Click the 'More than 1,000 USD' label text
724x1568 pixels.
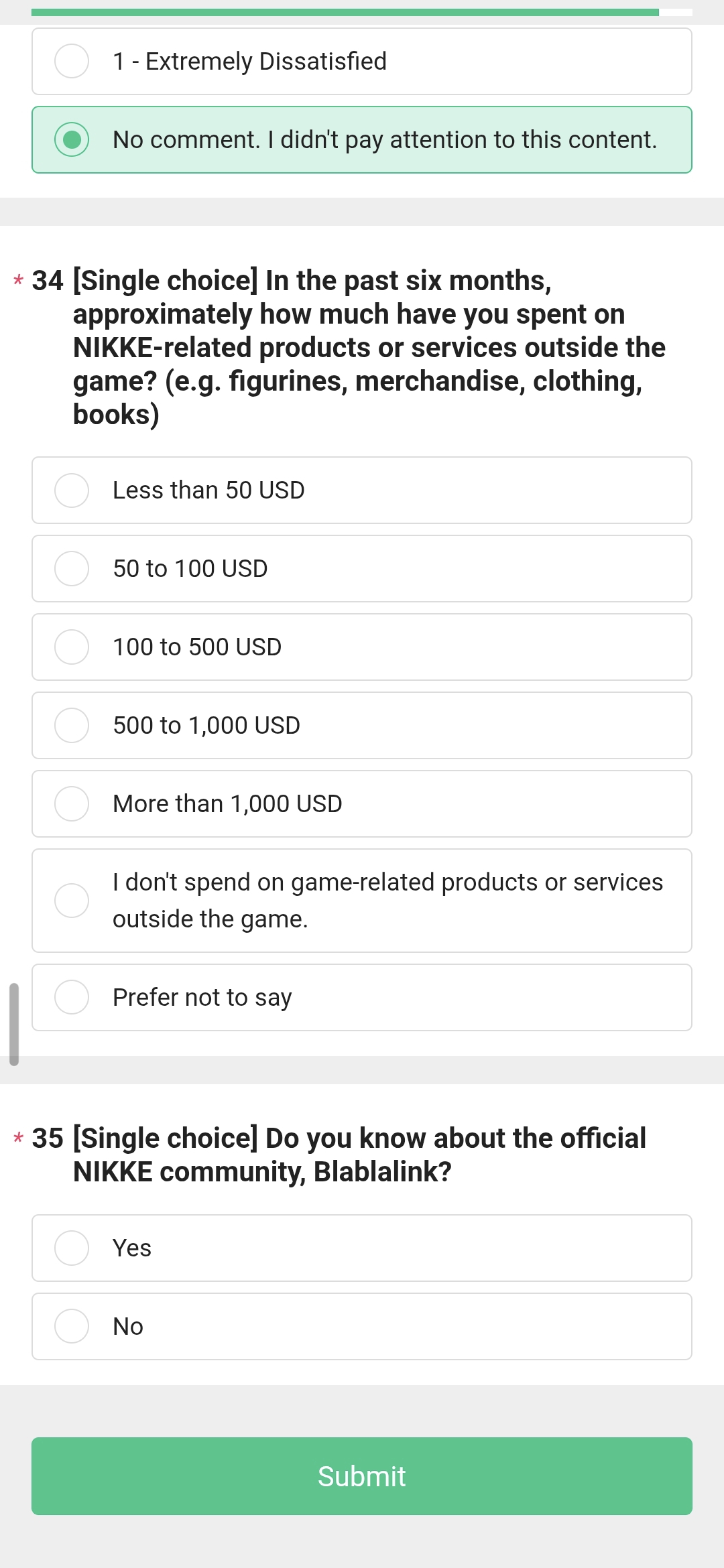(x=227, y=804)
